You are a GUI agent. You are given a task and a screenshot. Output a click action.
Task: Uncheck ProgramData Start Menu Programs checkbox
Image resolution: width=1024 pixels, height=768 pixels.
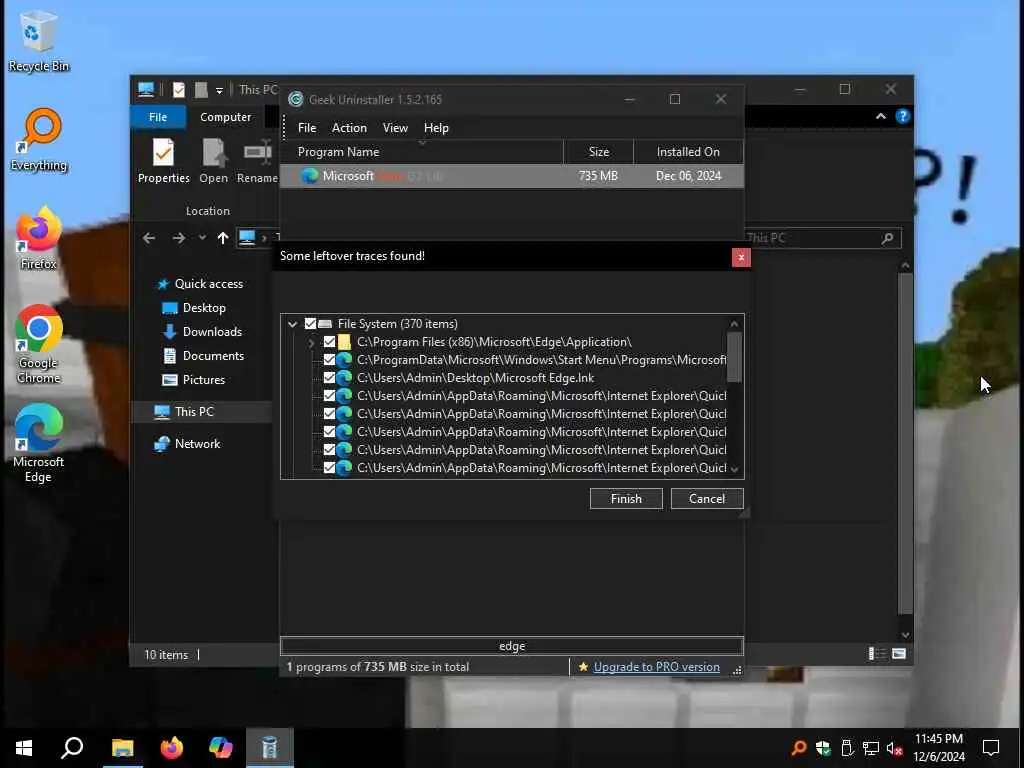pyautogui.click(x=329, y=360)
